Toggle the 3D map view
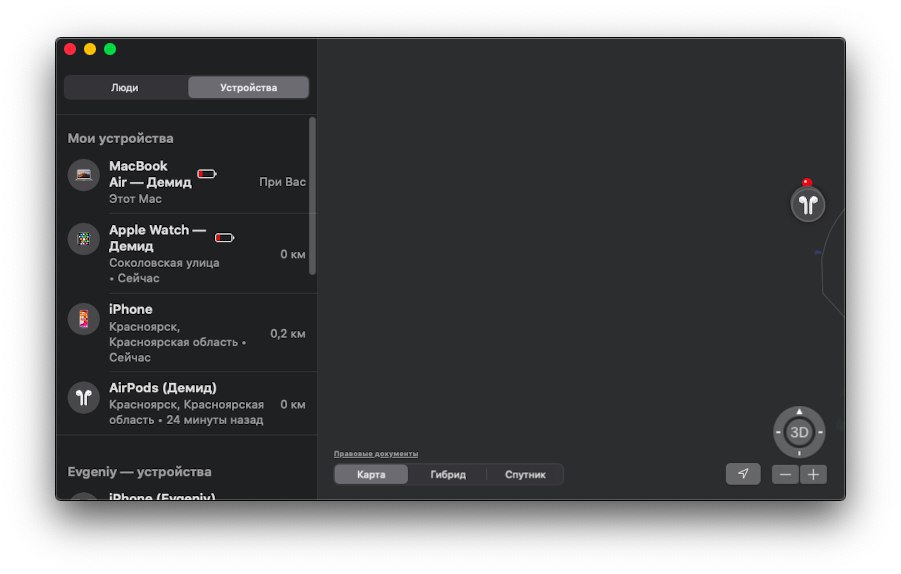The image size is (901, 574). pos(799,432)
